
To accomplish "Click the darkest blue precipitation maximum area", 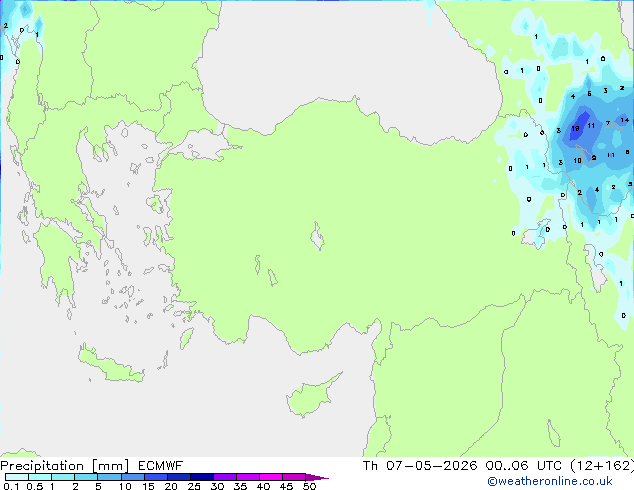I will pos(580,124).
